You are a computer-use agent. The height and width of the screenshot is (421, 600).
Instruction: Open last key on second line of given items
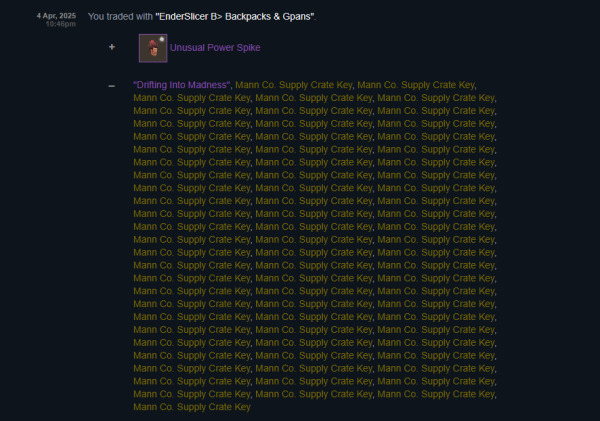pyautogui.click(x=436, y=98)
